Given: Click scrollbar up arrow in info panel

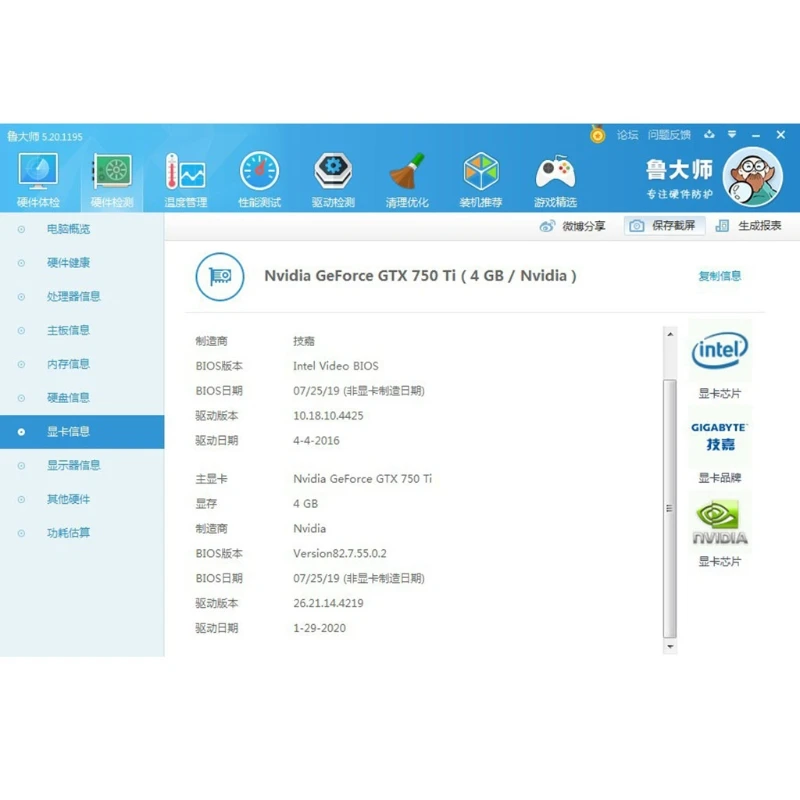Looking at the screenshot, I should coord(670,334).
